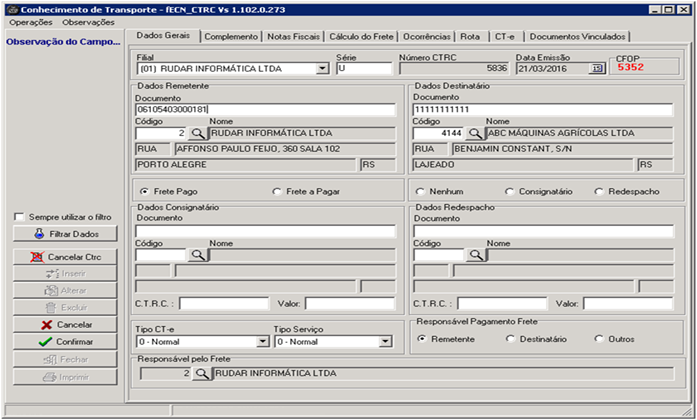Choose the Redespacho radio option

(599, 192)
